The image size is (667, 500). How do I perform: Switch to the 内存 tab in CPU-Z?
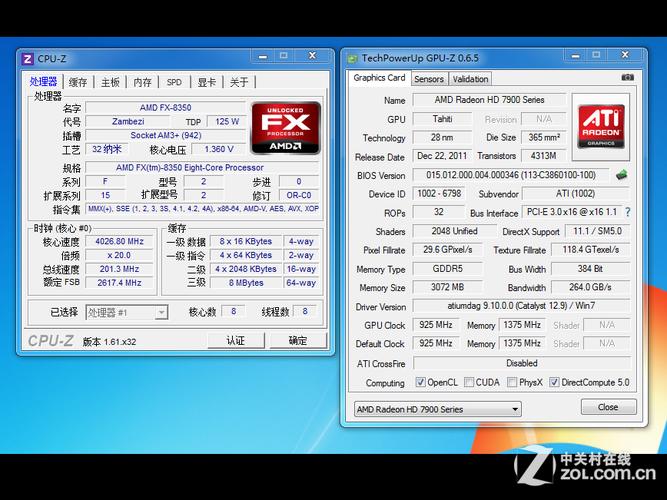pos(143,82)
